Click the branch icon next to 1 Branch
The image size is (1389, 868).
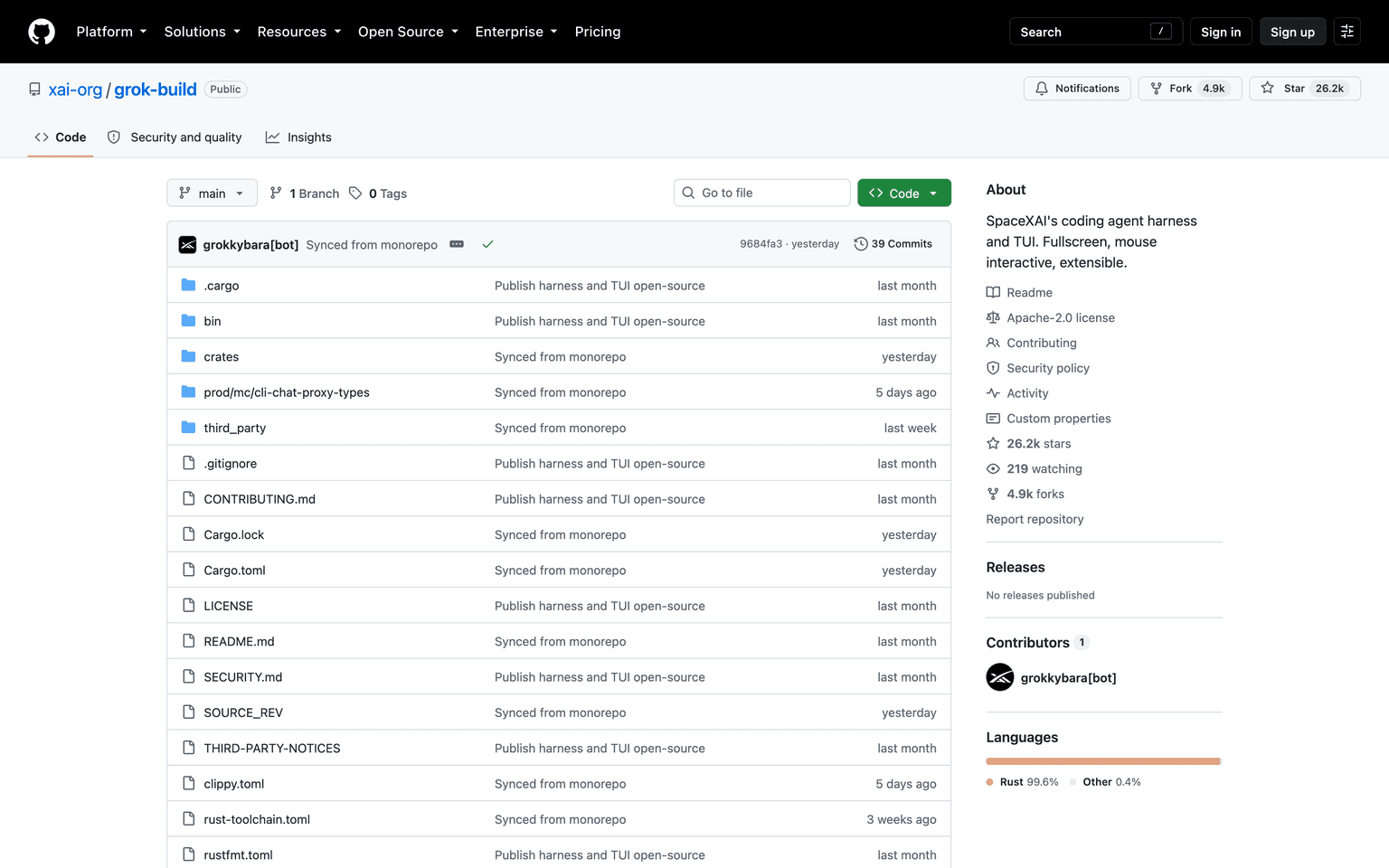point(276,193)
